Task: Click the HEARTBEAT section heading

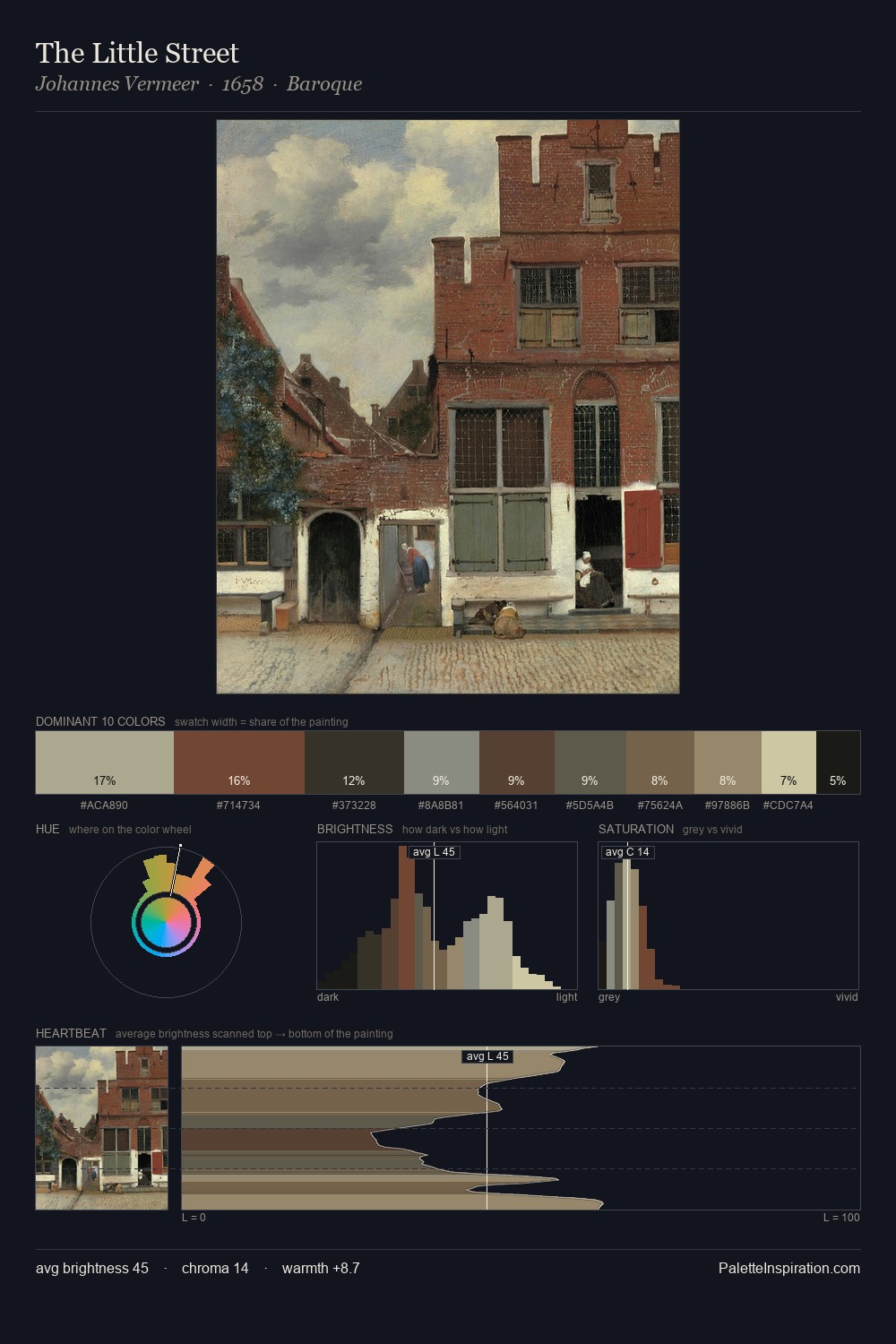Action: [x=71, y=1033]
